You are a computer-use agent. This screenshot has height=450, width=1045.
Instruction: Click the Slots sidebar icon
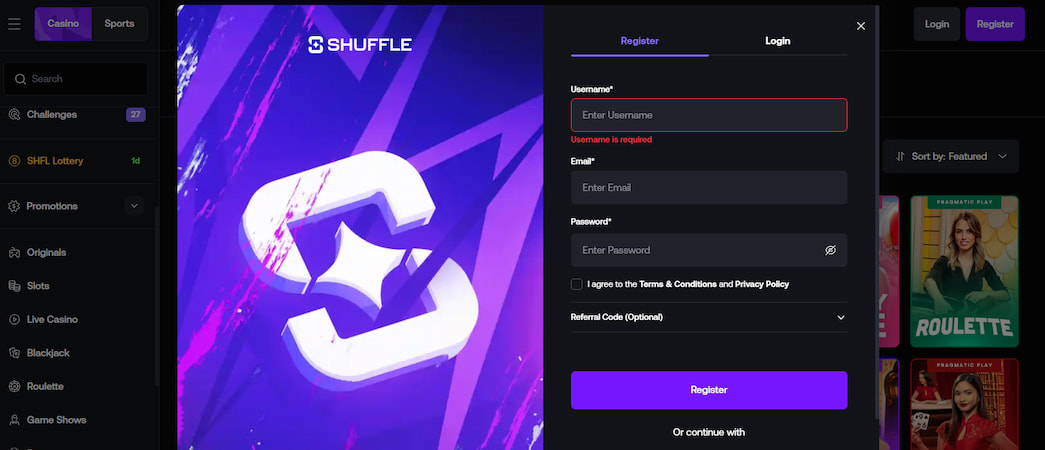pyautogui.click(x=14, y=286)
